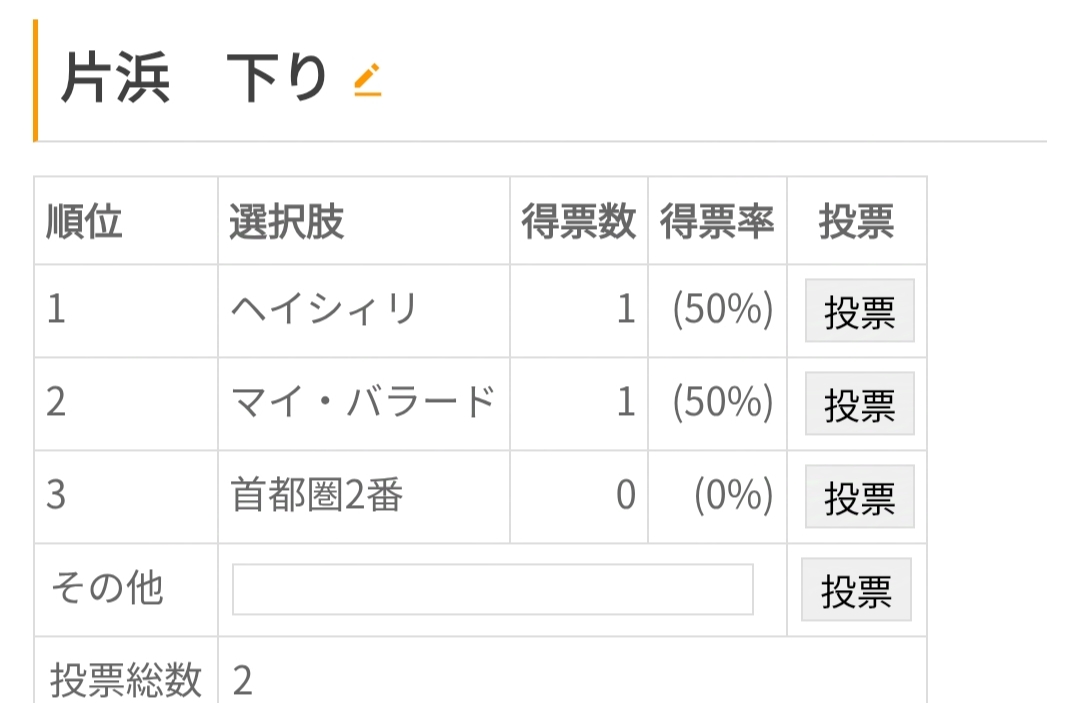Screen dimensions: 1080x703
Task: Click rank 1 cell in 順位 column
Action: [x=56, y=308]
